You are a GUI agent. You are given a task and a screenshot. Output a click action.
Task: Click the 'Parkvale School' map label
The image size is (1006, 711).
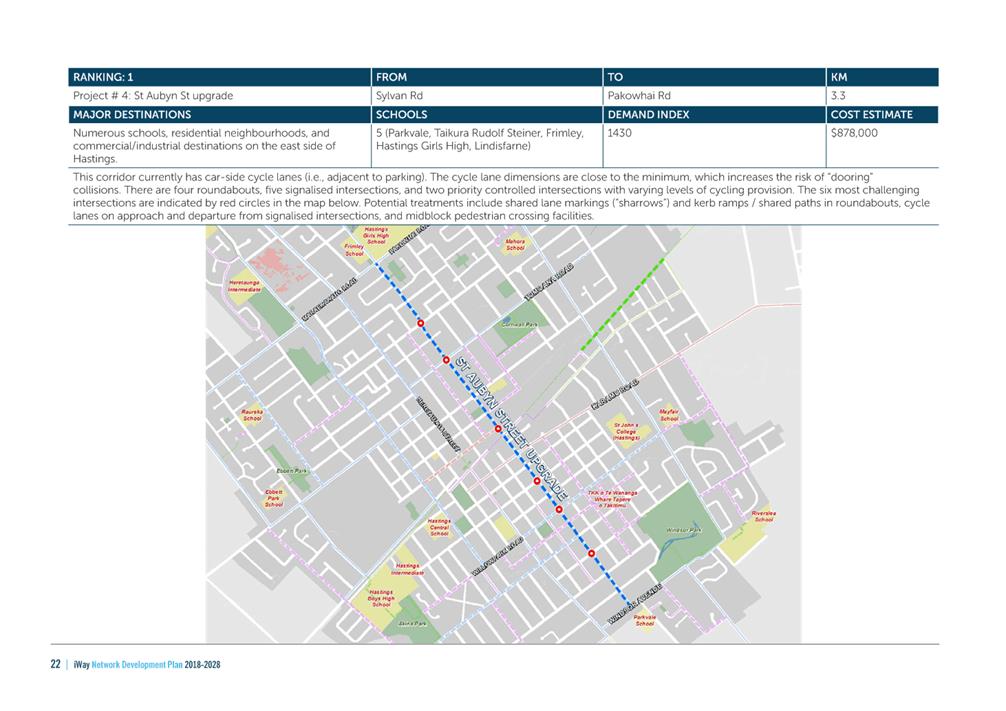pos(644,621)
